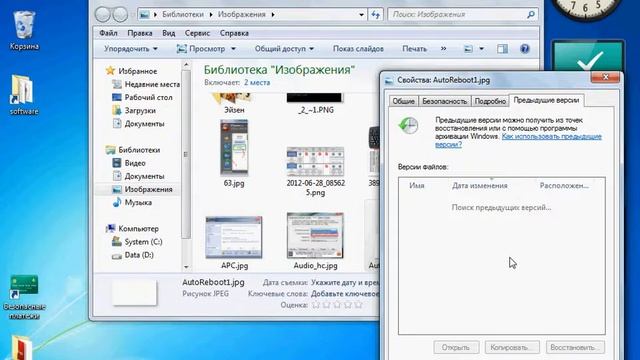Open the Edit (Правка) menu

click(x=140, y=33)
